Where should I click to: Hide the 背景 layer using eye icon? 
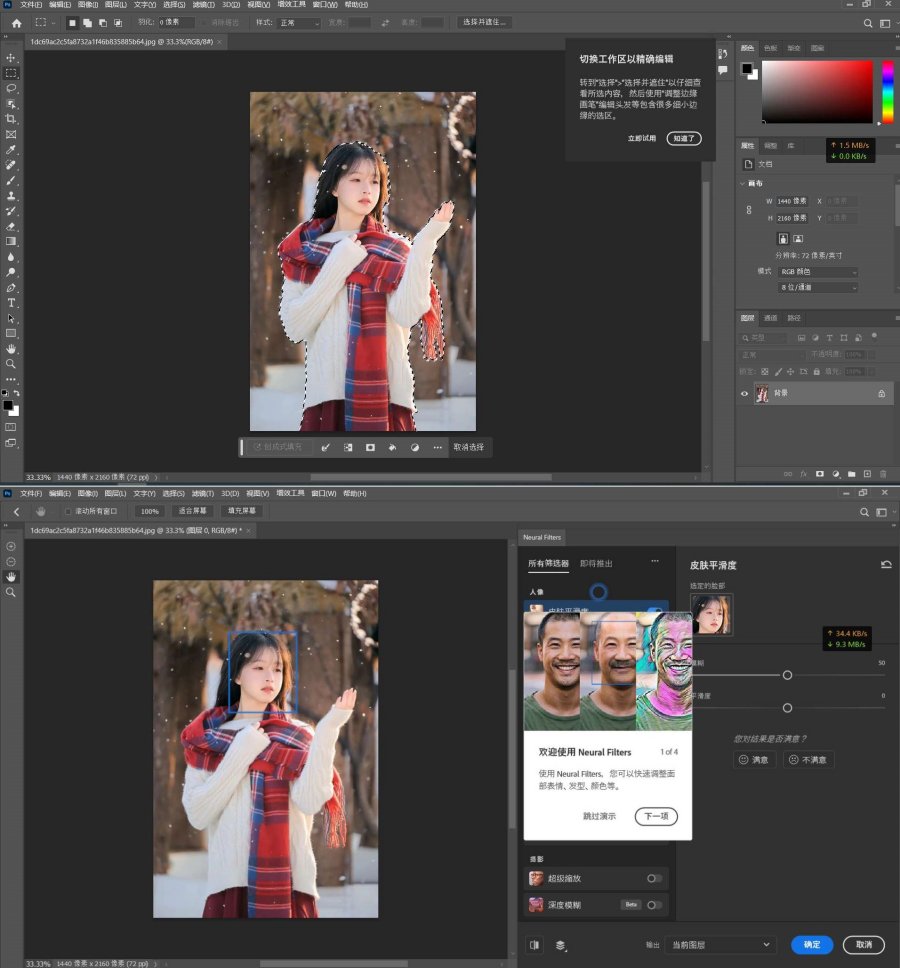[x=744, y=394]
